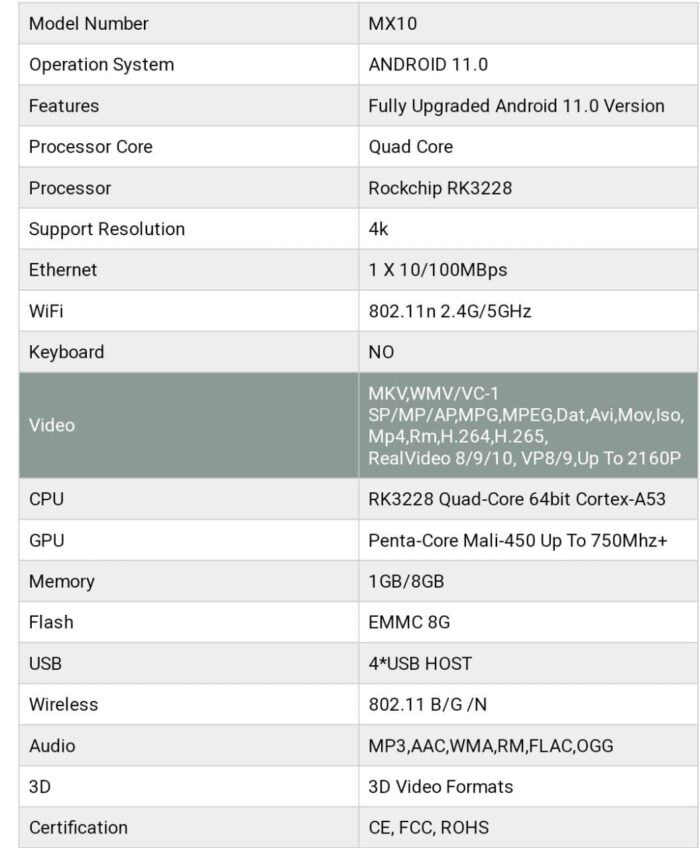Click the Quad Core value cell
The width and height of the screenshot is (700, 848).
[x=410, y=146]
